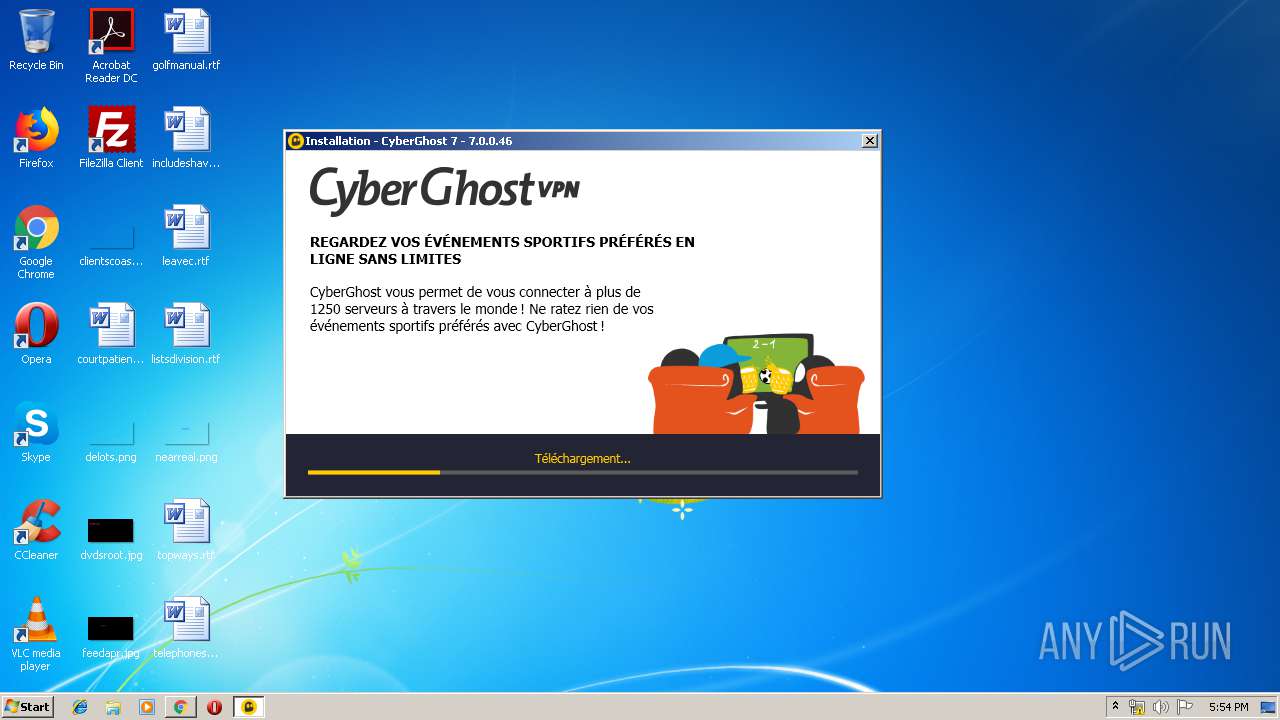The image size is (1280, 720).
Task: Click the 5:54 PM taskbar clock
Action: coord(1228,707)
